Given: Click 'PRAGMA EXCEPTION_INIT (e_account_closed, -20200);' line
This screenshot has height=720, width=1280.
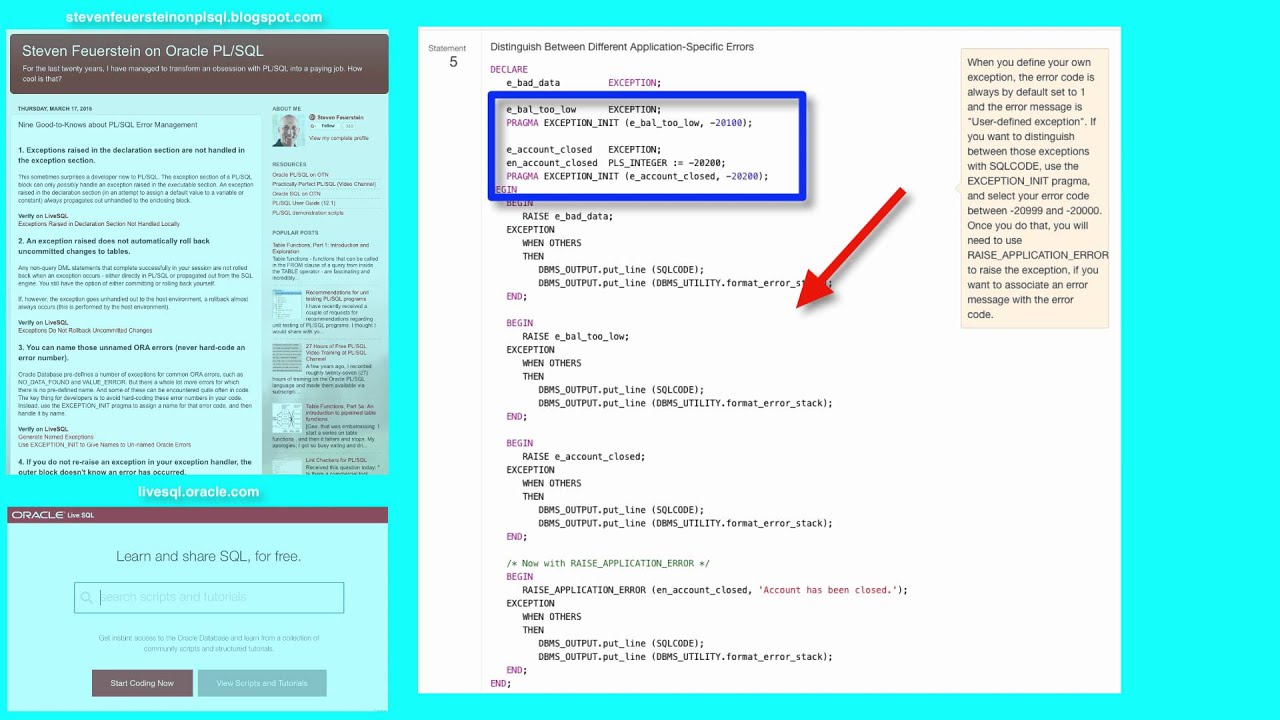Looking at the screenshot, I should (637, 176).
